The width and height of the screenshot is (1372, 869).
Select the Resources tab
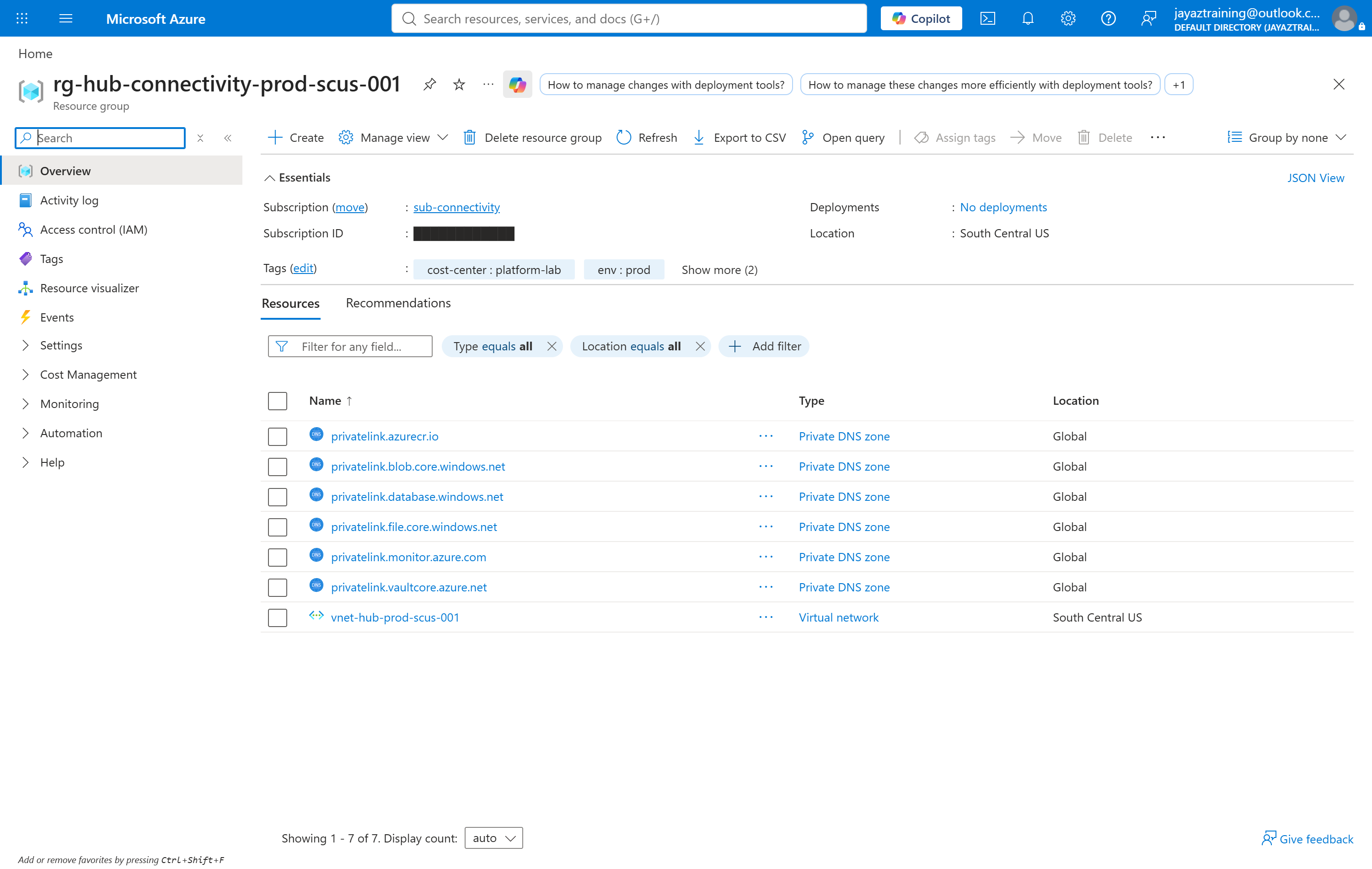click(290, 303)
